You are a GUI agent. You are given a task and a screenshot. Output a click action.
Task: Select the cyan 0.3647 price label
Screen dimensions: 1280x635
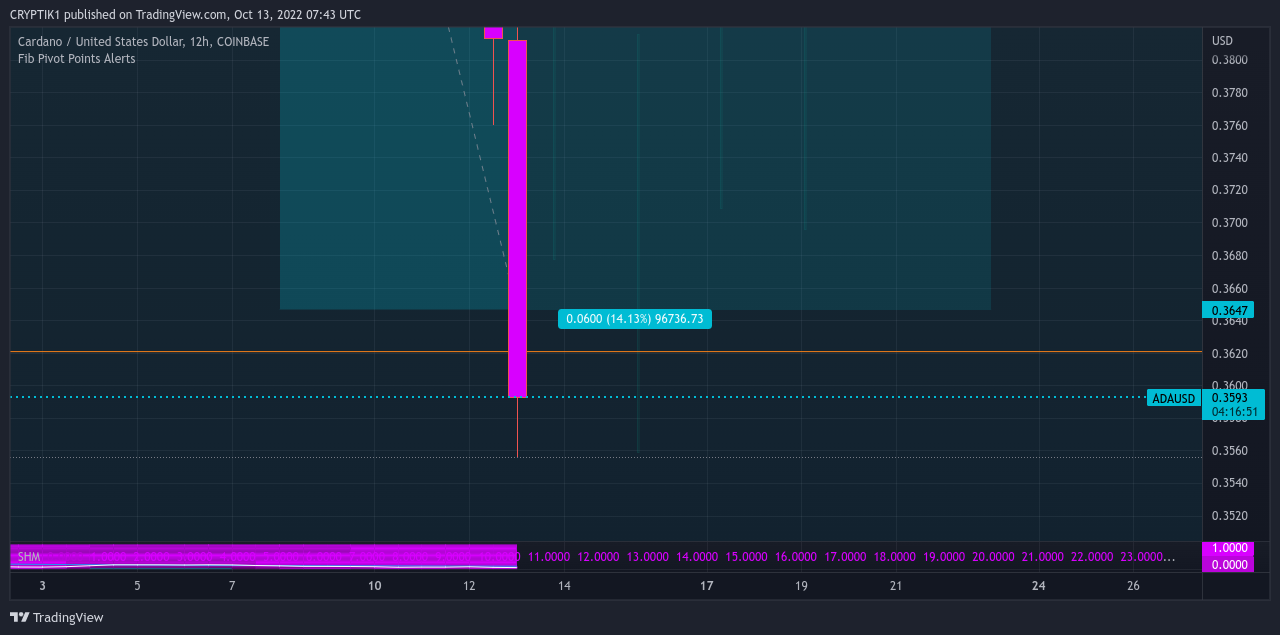tap(1227, 310)
